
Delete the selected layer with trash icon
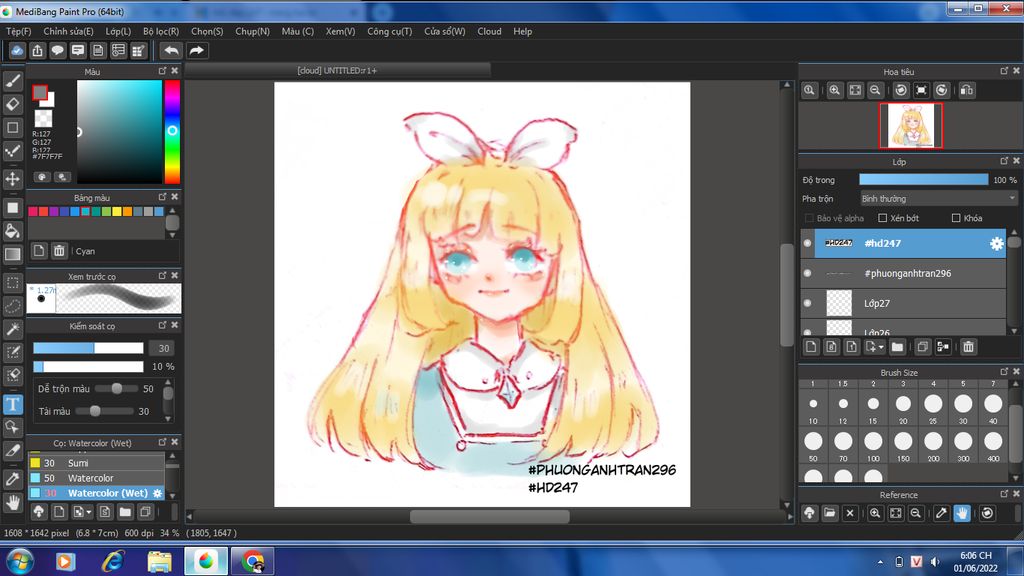(968, 347)
